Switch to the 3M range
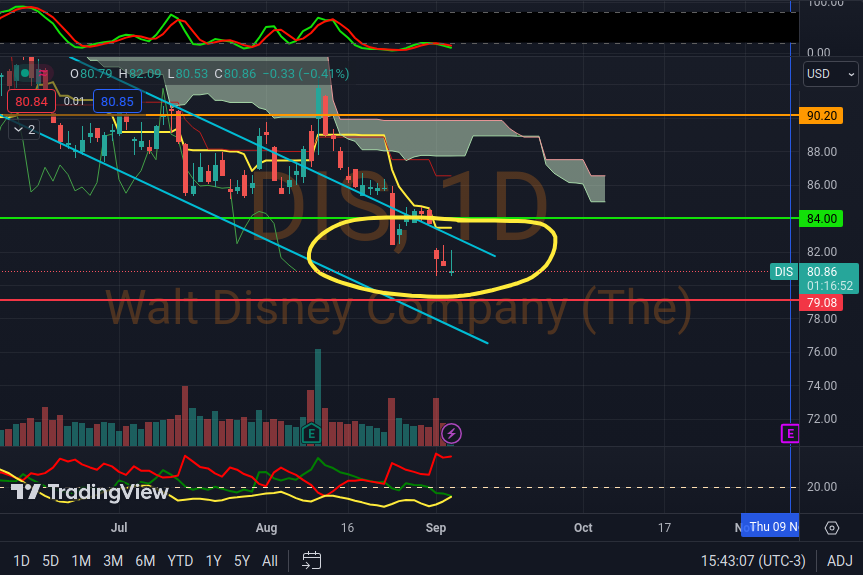863x575 pixels. pyautogui.click(x=113, y=561)
